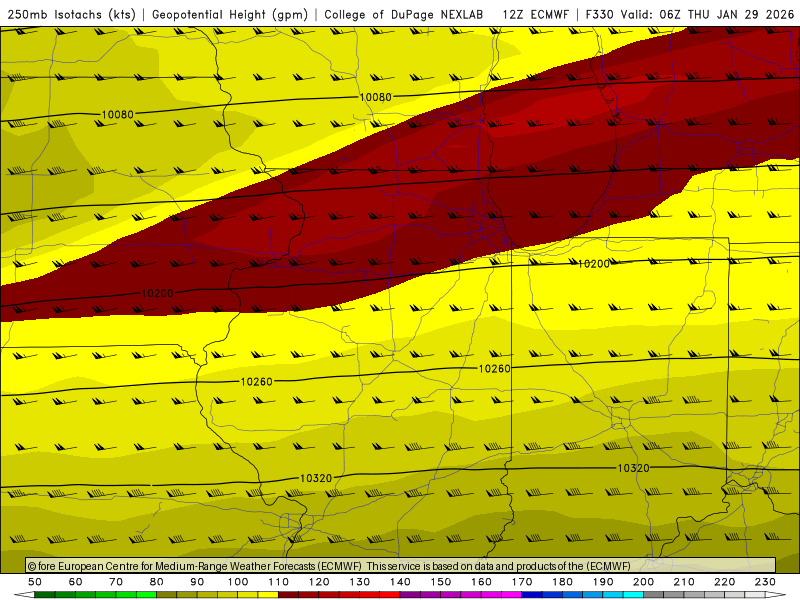Click the legend value 120
Image resolution: width=800 pixels, height=600 pixels.
coord(319,582)
